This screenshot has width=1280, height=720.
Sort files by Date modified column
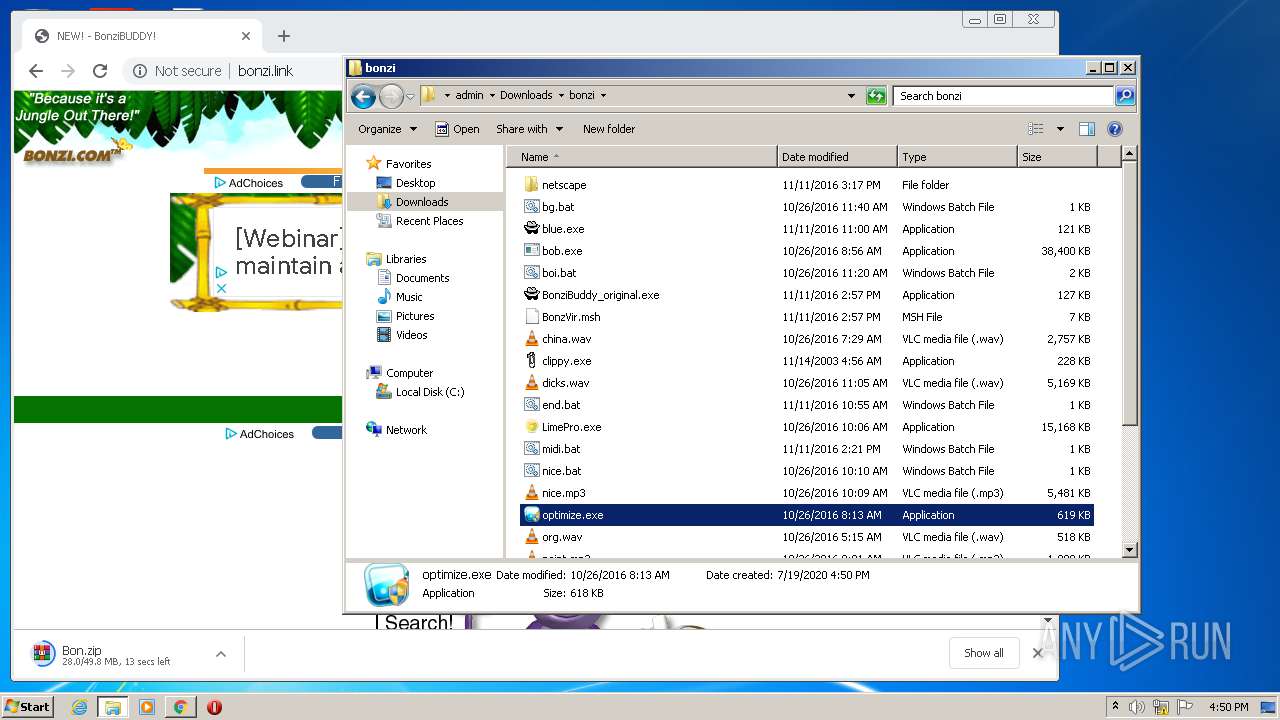tap(837, 157)
